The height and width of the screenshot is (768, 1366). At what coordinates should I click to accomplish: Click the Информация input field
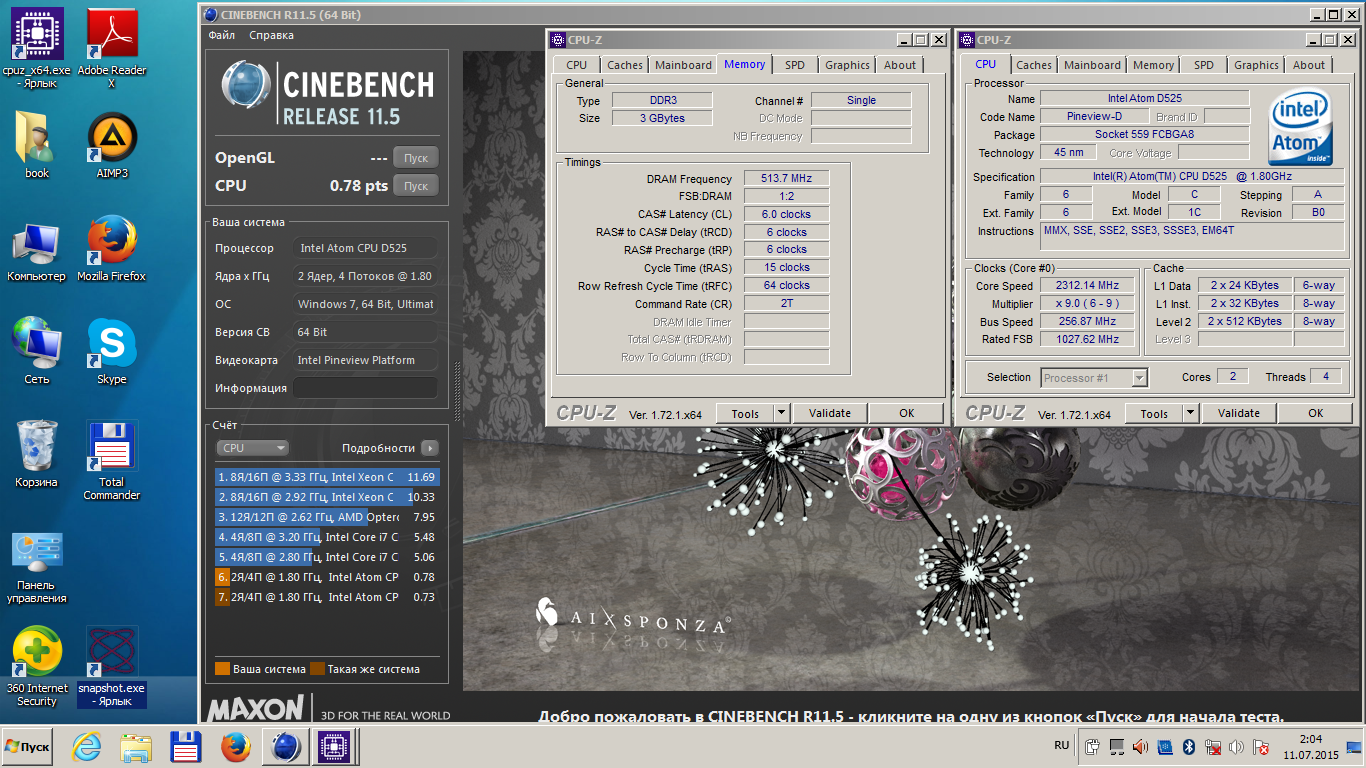(365, 388)
